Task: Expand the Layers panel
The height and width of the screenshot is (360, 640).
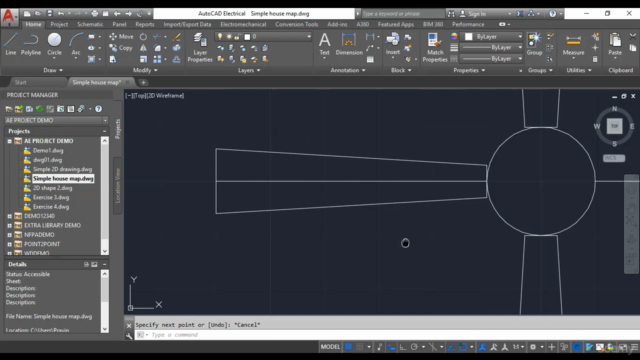Action: (249, 70)
